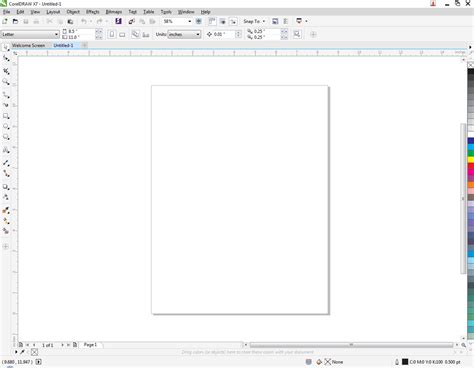The width and height of the screenshot is (474, 368).
Task: Open the Effects menu
Action: coord(93,12)
